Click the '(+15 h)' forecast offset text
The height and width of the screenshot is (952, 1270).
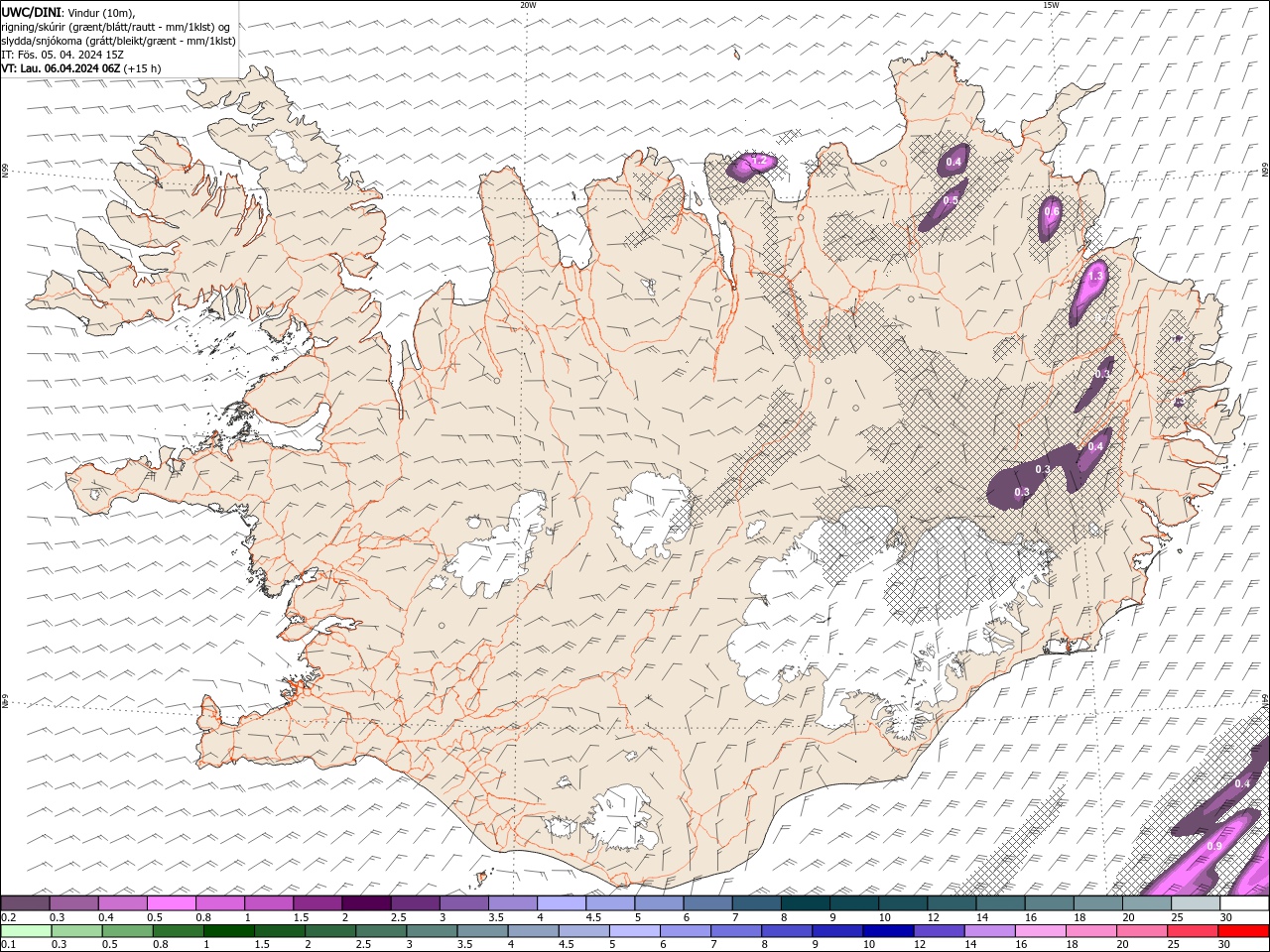coord(143,68)
